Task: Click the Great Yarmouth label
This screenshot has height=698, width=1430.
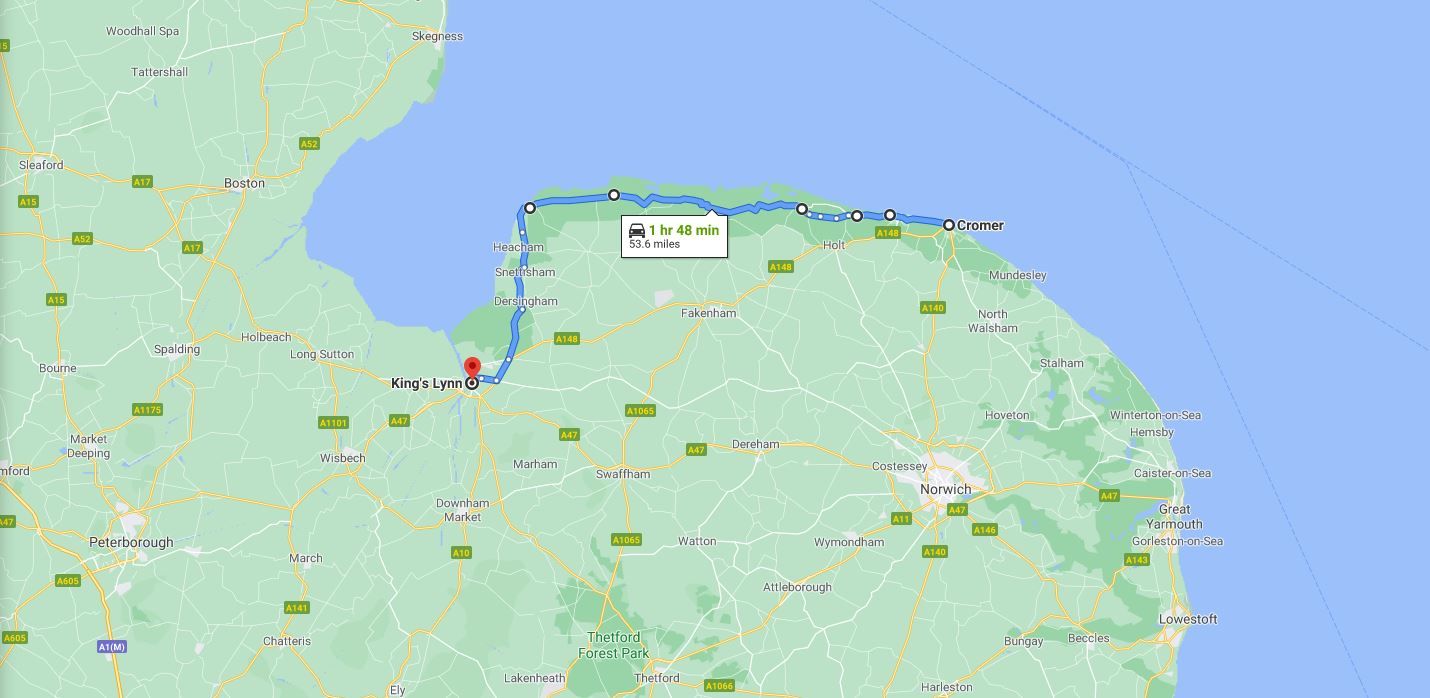Action: point(1174,517)
